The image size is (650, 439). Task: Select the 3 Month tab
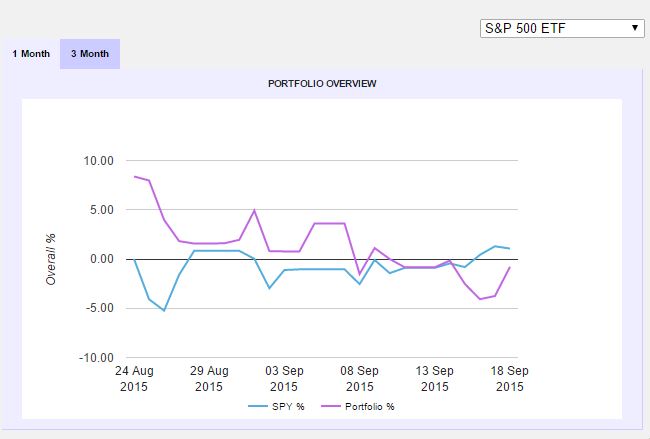(90, 54)
